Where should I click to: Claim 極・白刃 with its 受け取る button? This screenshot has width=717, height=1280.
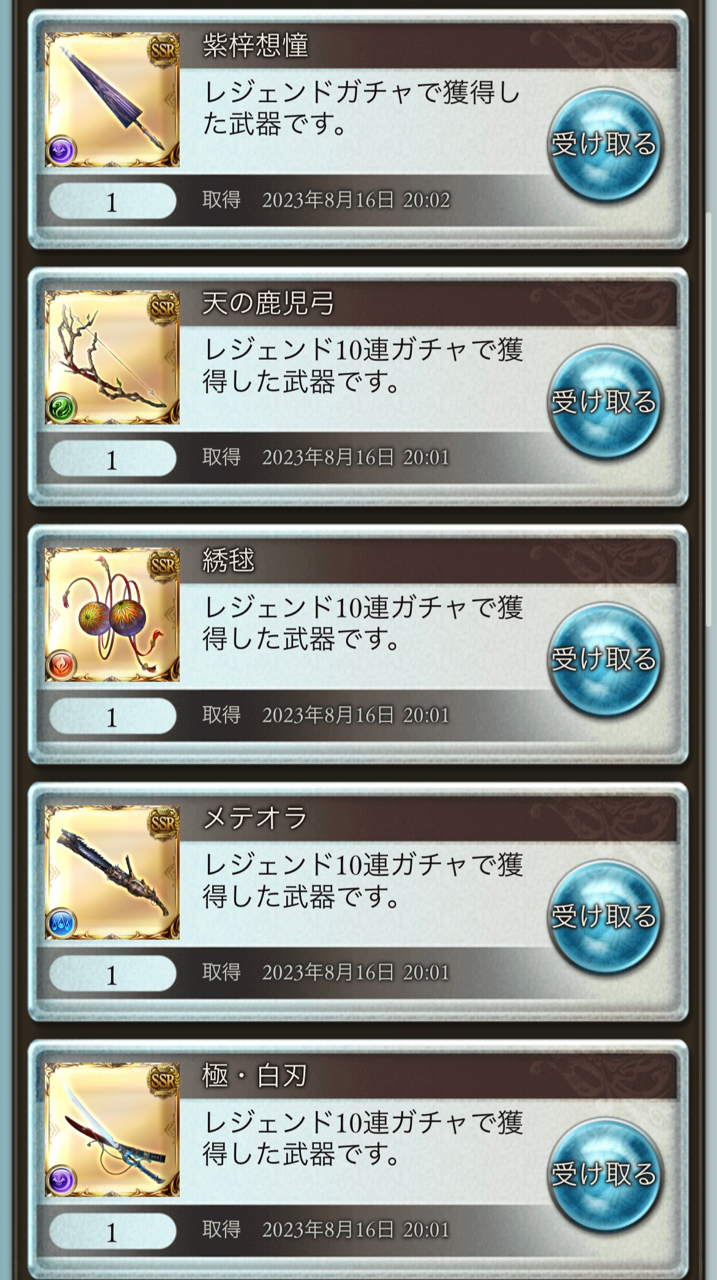tap(604, 1173)
